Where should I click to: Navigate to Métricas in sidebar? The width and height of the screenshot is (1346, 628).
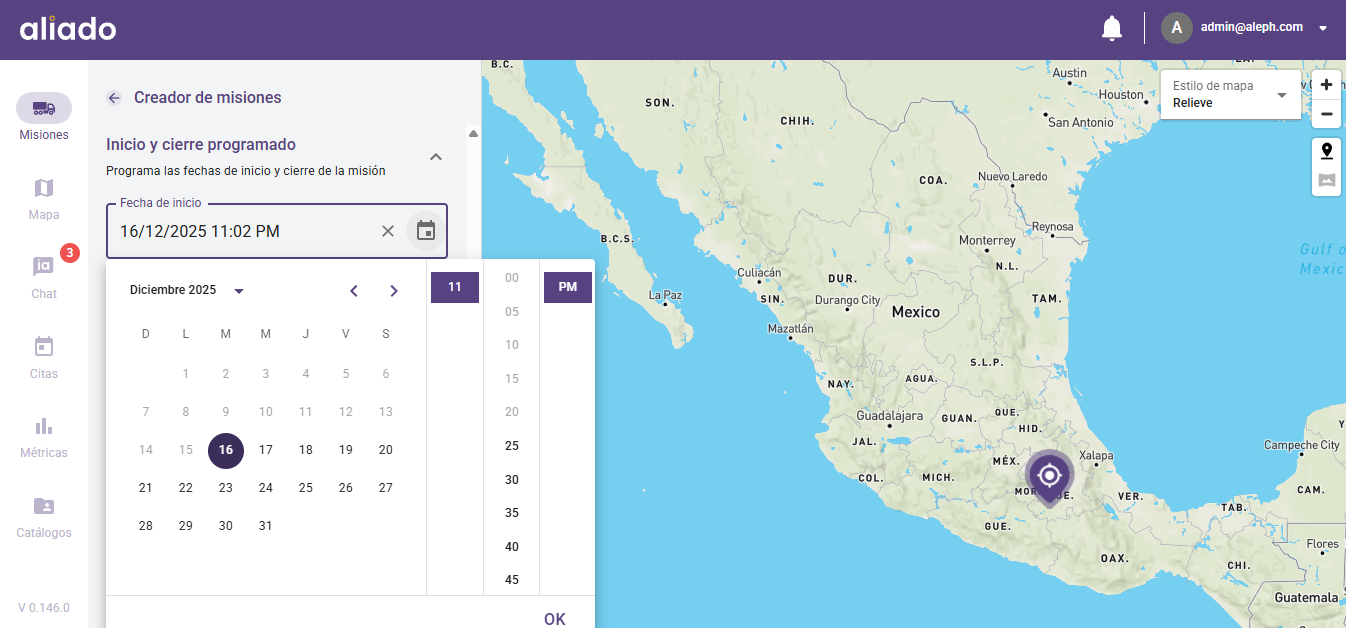click(44, 436)
